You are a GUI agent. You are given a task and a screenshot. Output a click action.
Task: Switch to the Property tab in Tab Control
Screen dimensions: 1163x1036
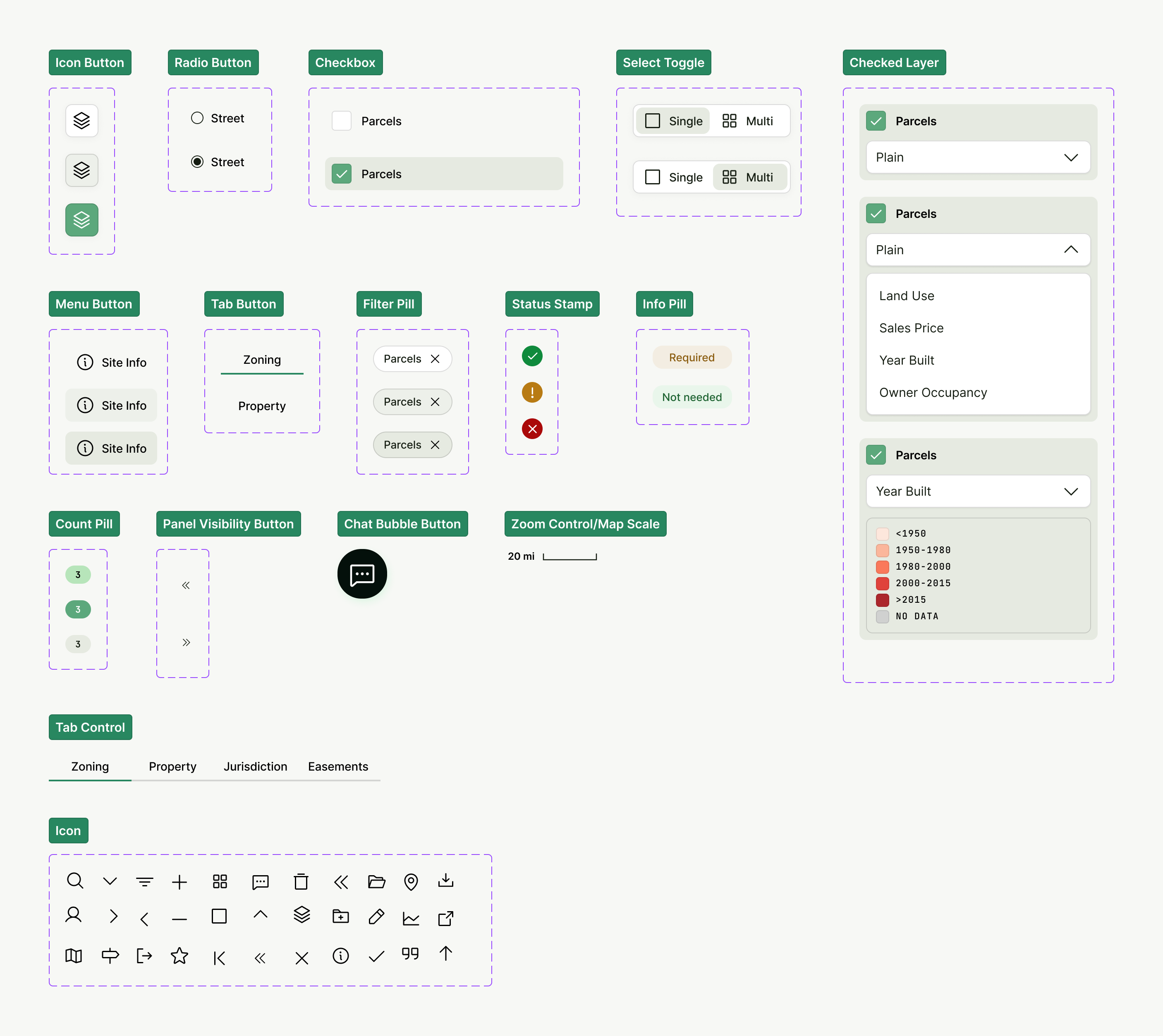click(172, 766)
